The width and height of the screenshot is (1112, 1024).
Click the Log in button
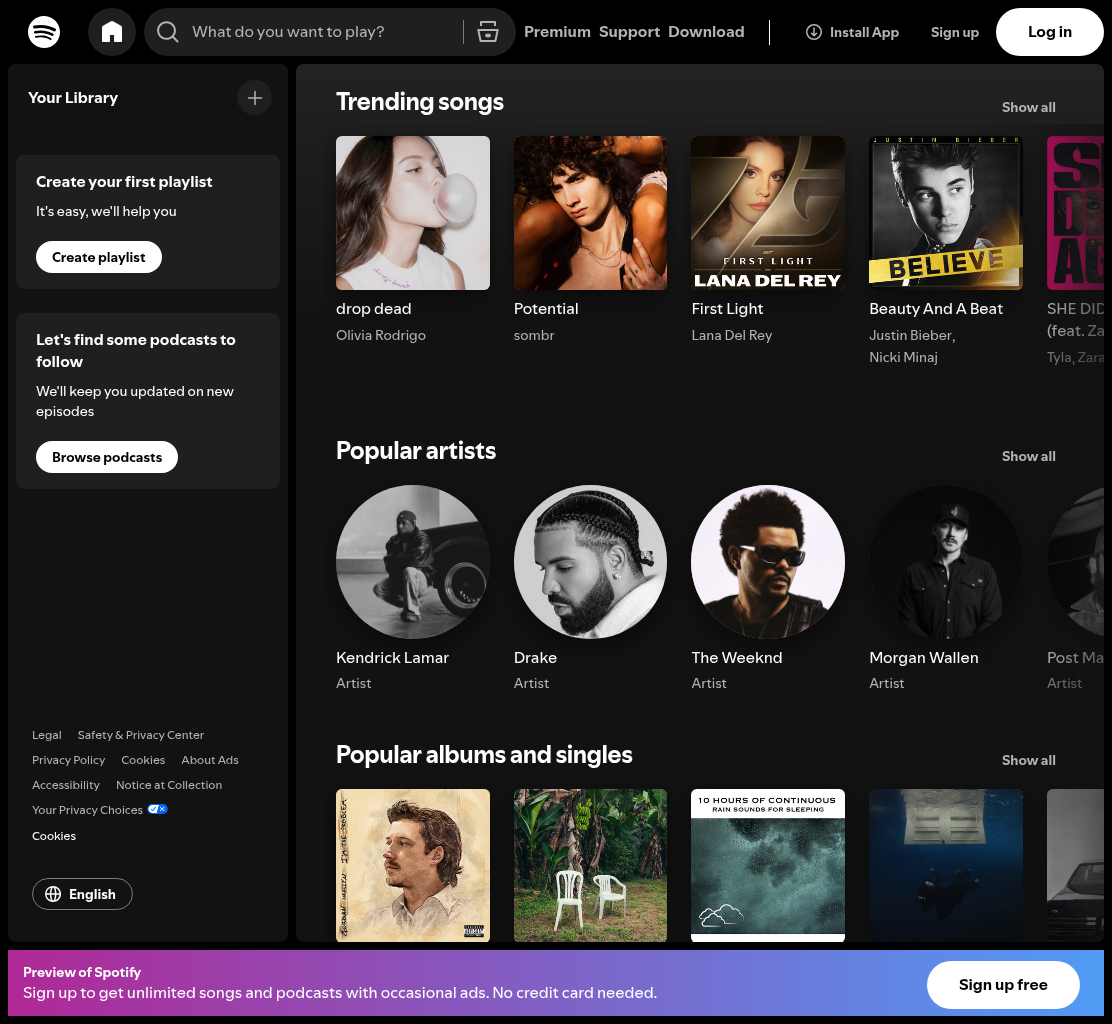[x=1050, y=32]
